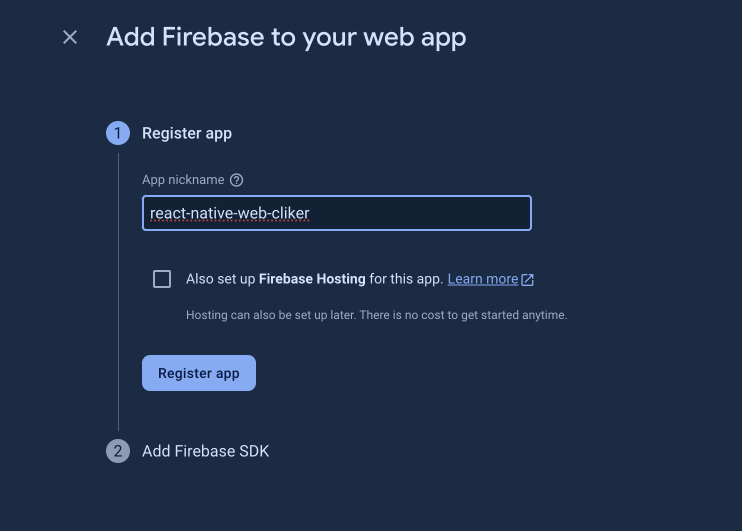This screenshot has height=531, width=742.
Task: Click the bold "Firebase Hosting" text
Action: [311, 279]
